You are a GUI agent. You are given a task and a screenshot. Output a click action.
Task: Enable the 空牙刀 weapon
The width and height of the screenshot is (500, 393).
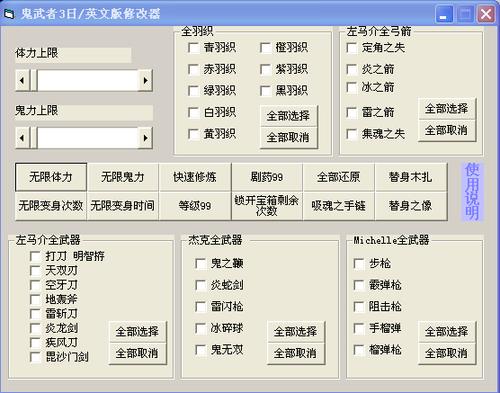point(35,285)
